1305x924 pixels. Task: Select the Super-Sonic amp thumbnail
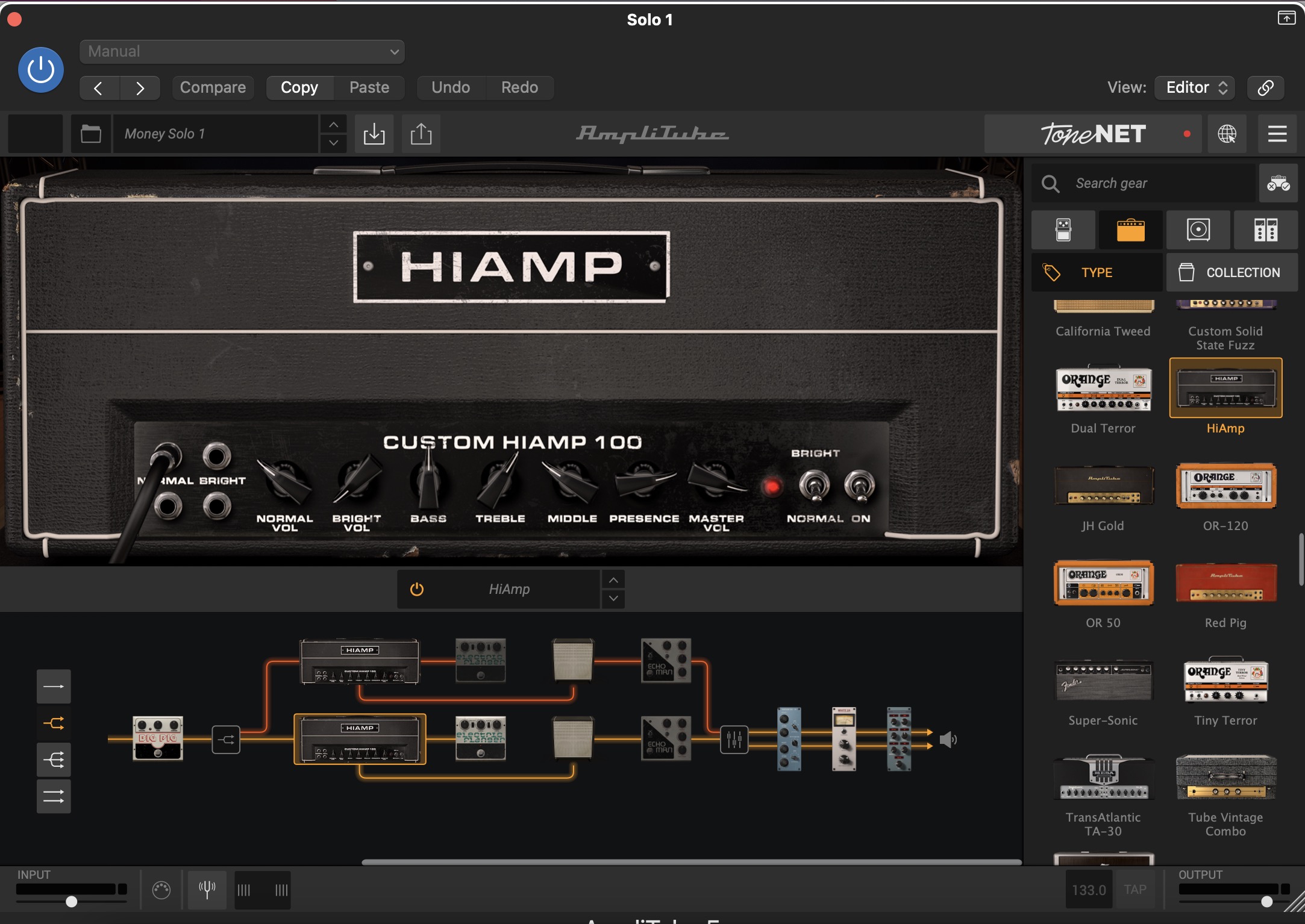pyautogui.click(x=1104, y=680)
